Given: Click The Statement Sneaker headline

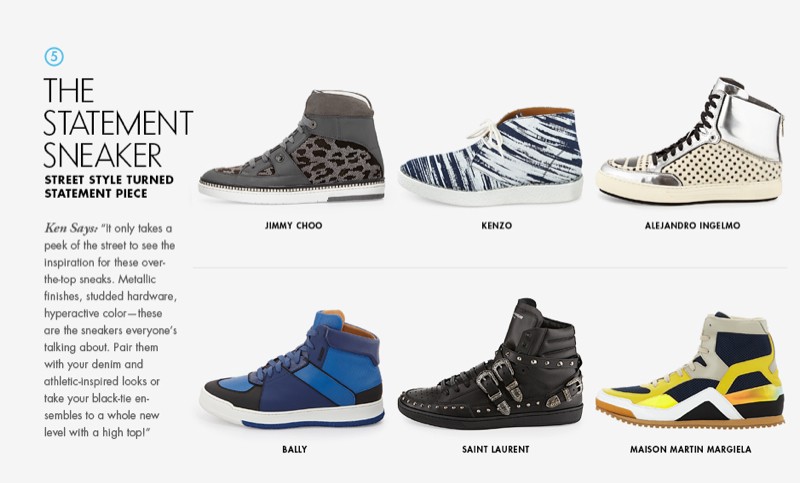Looking at the screenshot, I should point(118,123).
